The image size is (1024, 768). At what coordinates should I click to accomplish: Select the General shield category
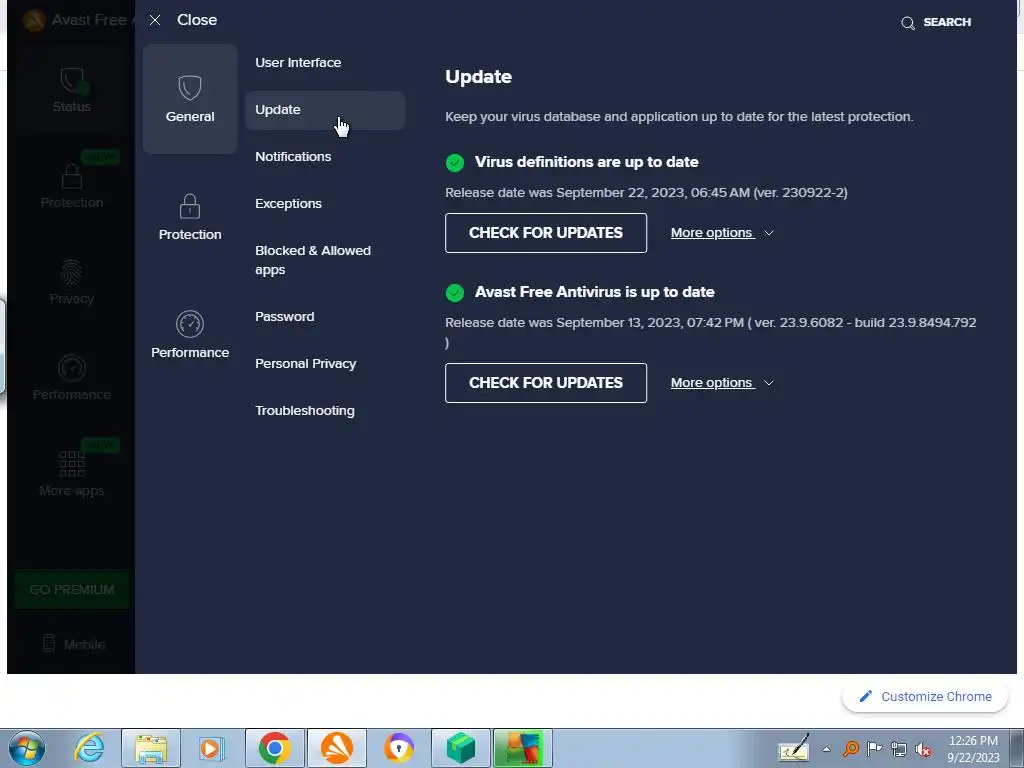click(190, 99)
